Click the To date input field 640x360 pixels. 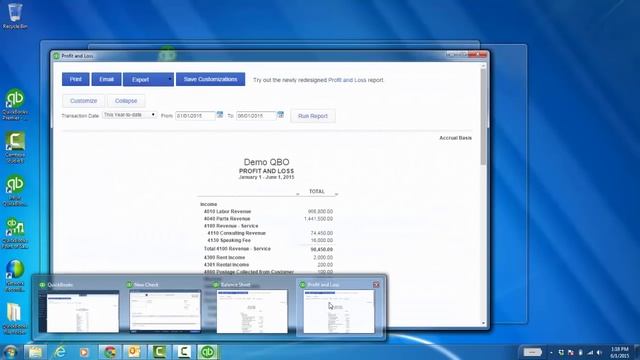[256, 116]
